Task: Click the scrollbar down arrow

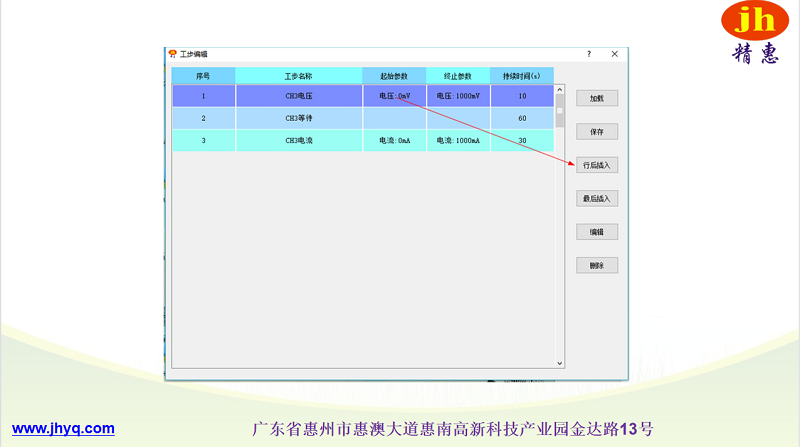Action: (560, 364)
